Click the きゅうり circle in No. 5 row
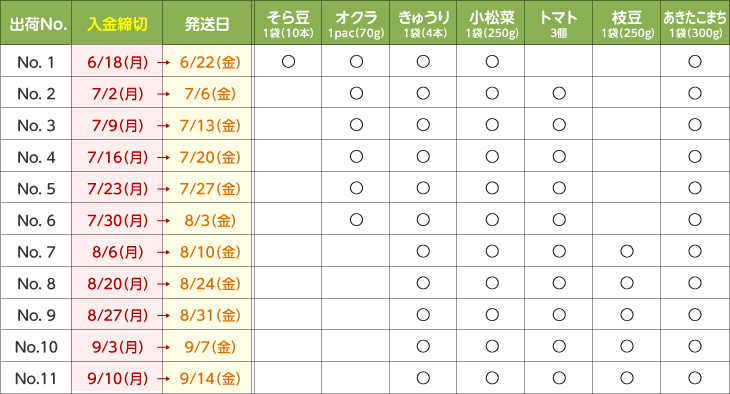This screenshot has height=394, width=730. click(x=423, y=188)
